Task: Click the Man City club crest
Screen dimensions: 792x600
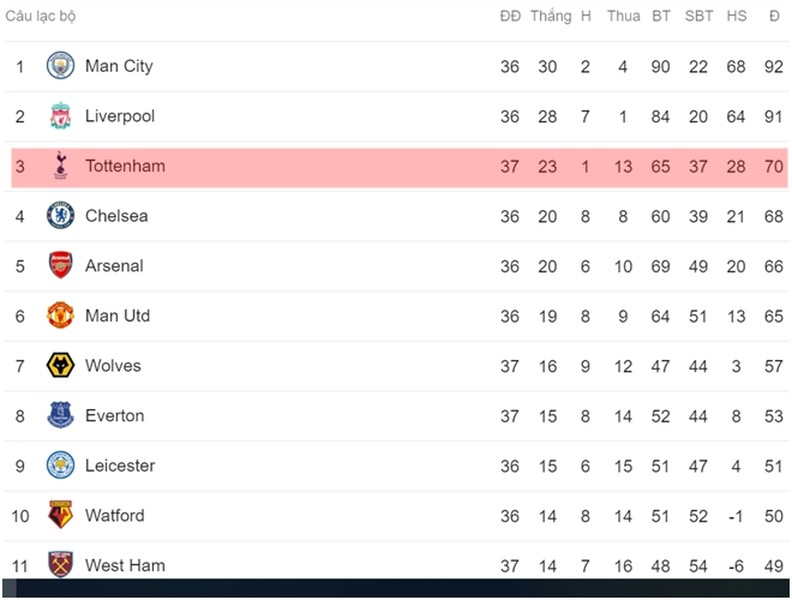Action: [61, 66]
